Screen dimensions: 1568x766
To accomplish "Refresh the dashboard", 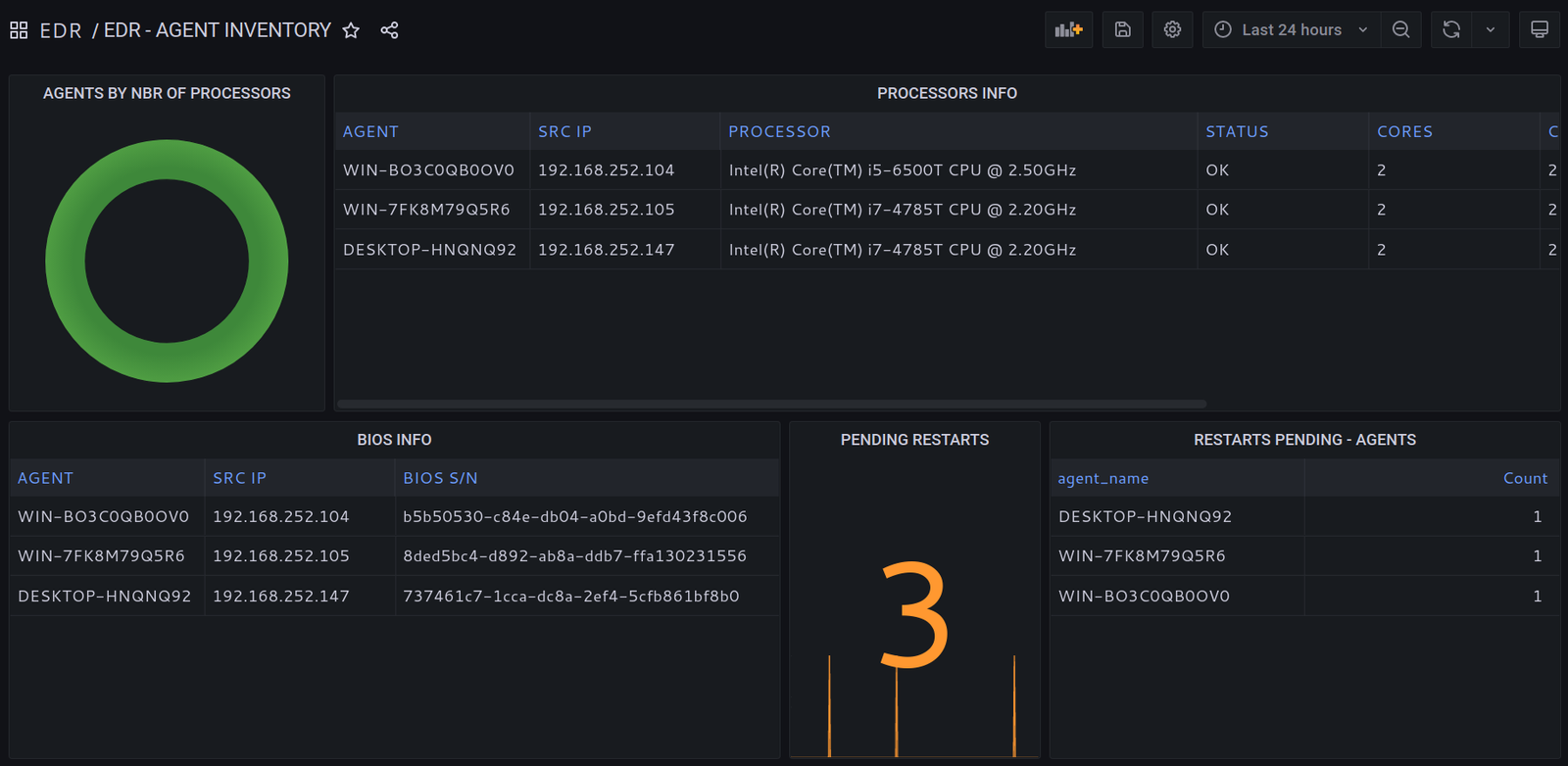I will [x=1451, y=30].
